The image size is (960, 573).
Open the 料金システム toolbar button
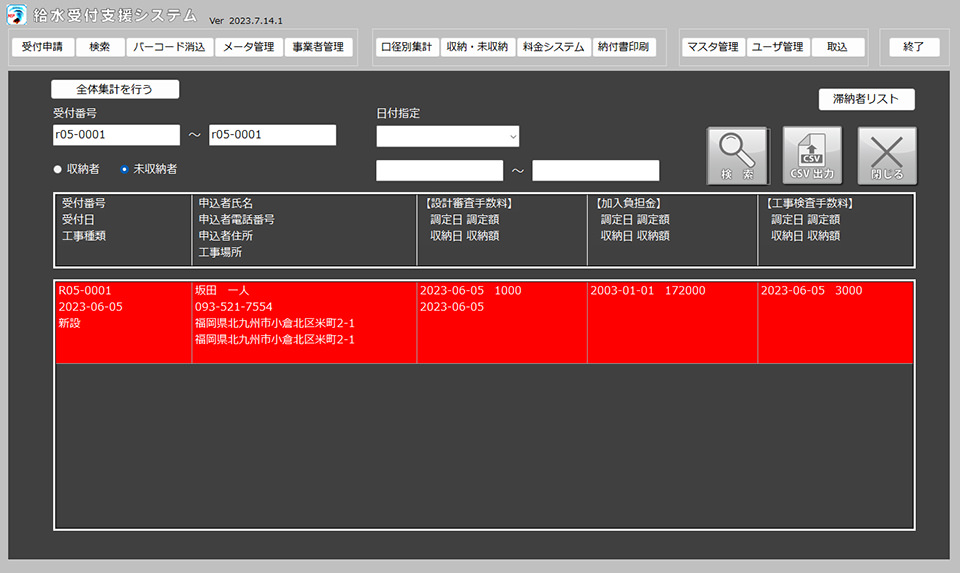point(553,47)
